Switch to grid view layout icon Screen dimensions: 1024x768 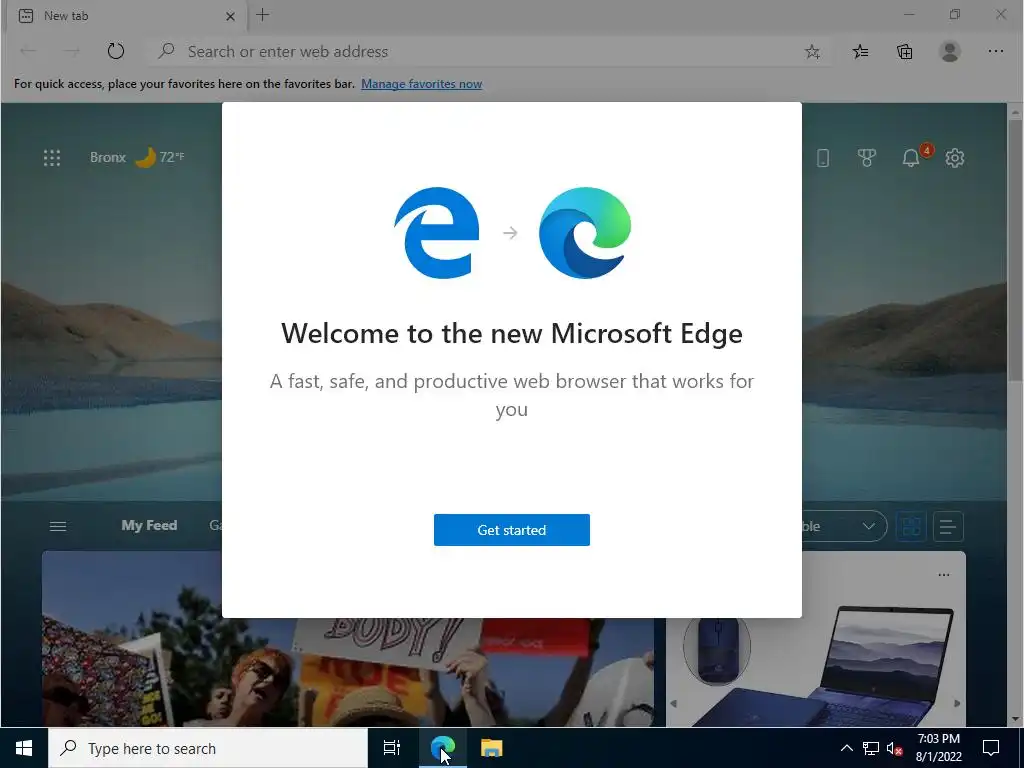click(x=911, y=526)
